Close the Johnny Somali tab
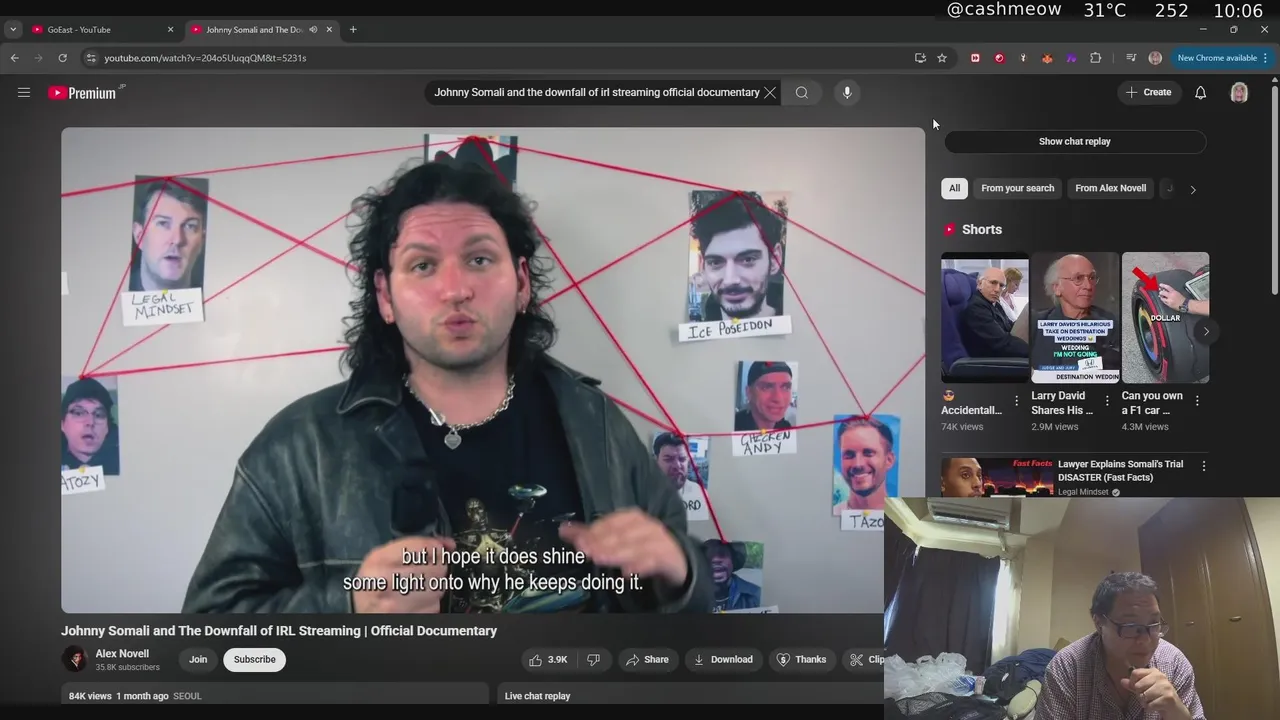The width and height of the screenshot is (1280, 720). [329, 30]
